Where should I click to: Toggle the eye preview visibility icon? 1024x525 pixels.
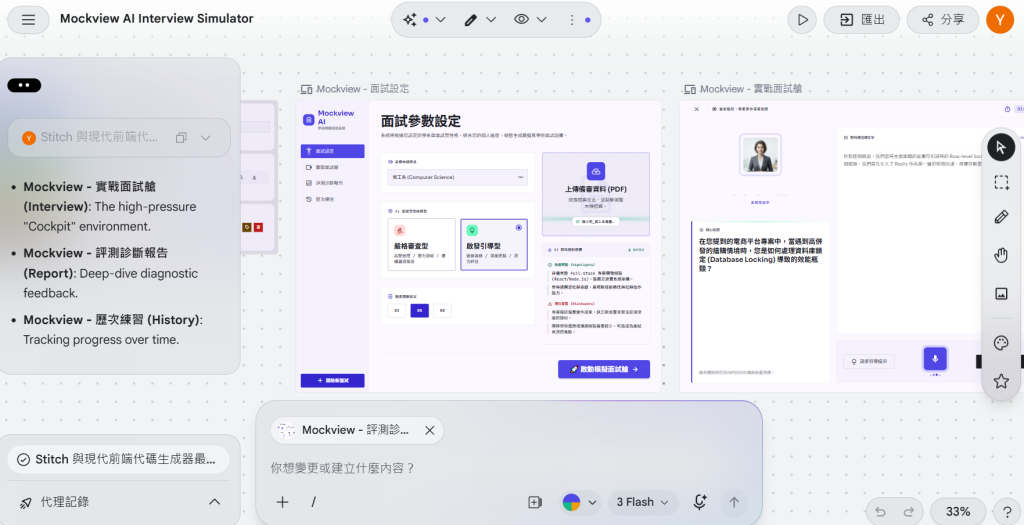tap(520, 20)
